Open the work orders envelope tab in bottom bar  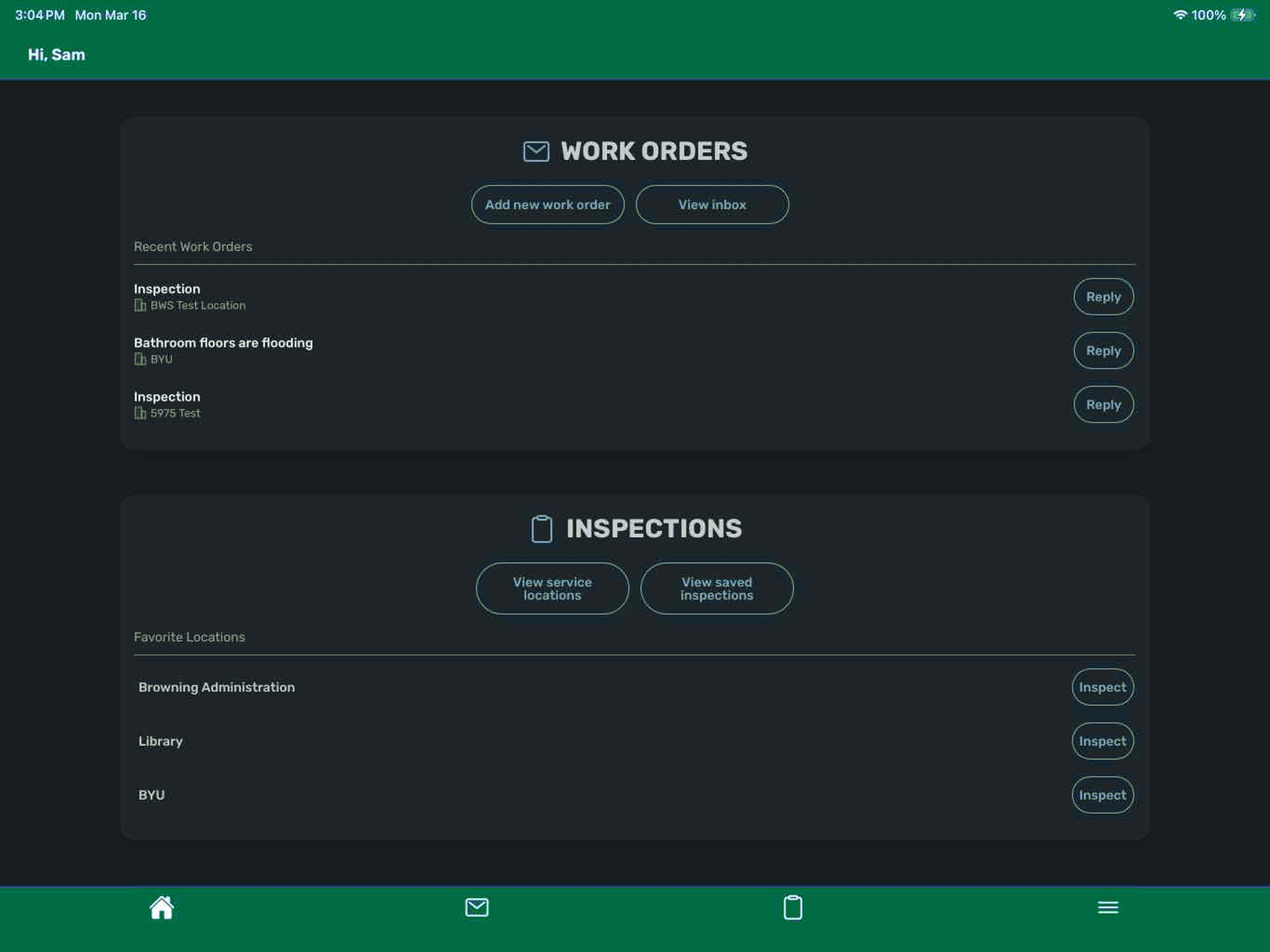click(476, 907)
